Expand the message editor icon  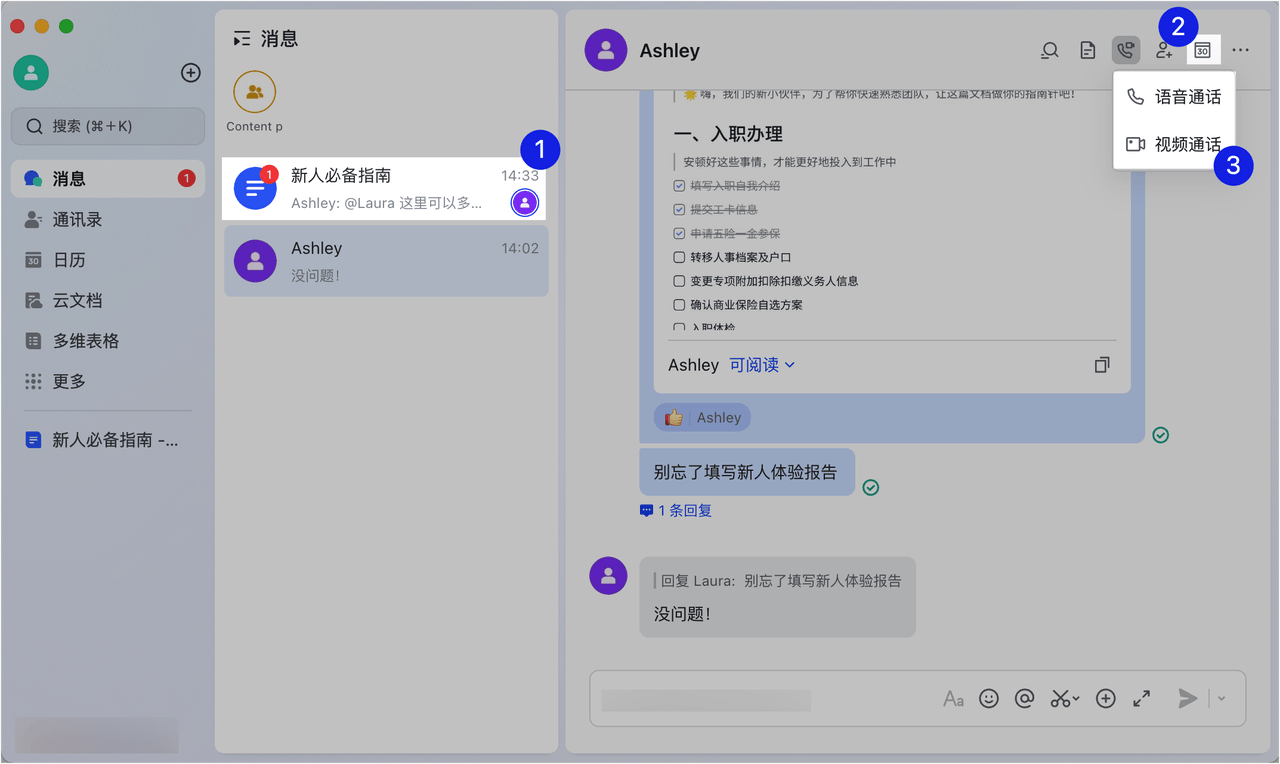1141,699
